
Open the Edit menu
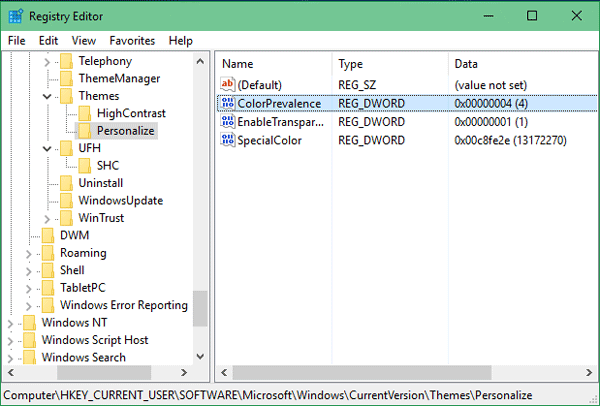[48, 41]
